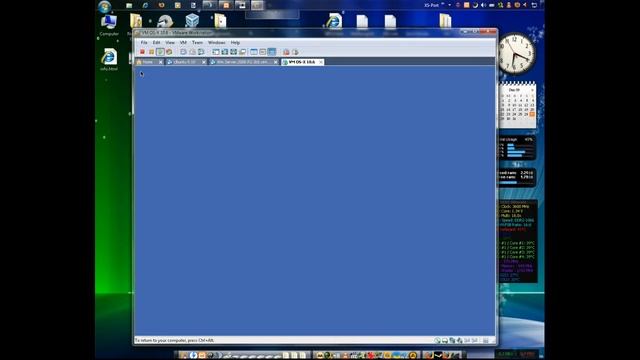
Task: Click the sound card status bar icon
Action: pyautogui.click(x=467, y=340)
